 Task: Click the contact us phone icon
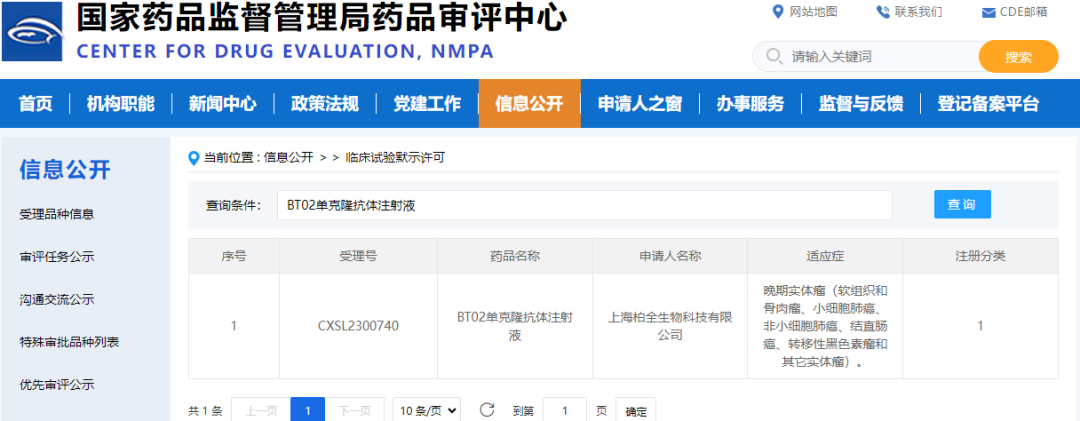click(x=882, y=12)
